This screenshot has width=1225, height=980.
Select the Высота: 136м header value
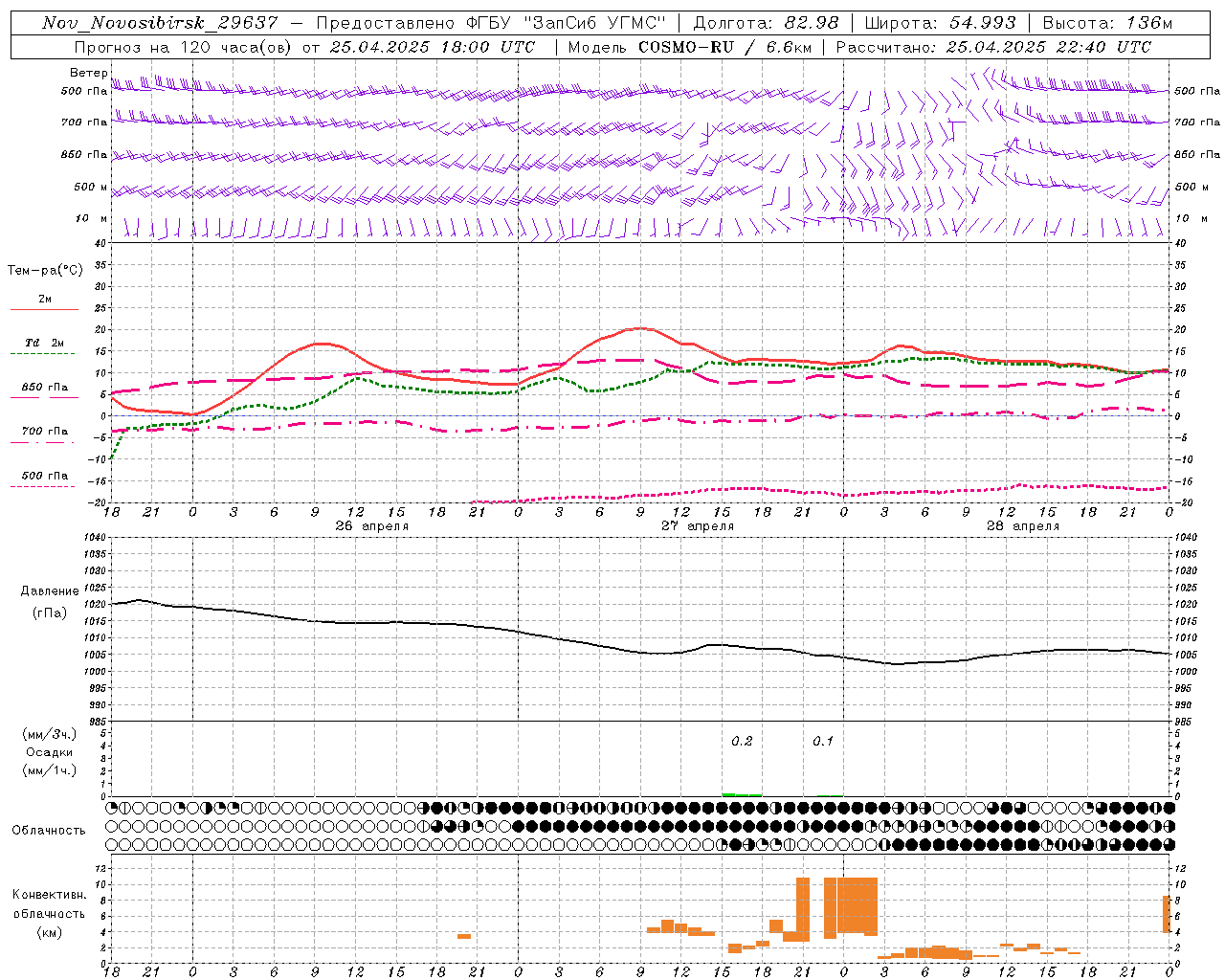coord(1107,23)
